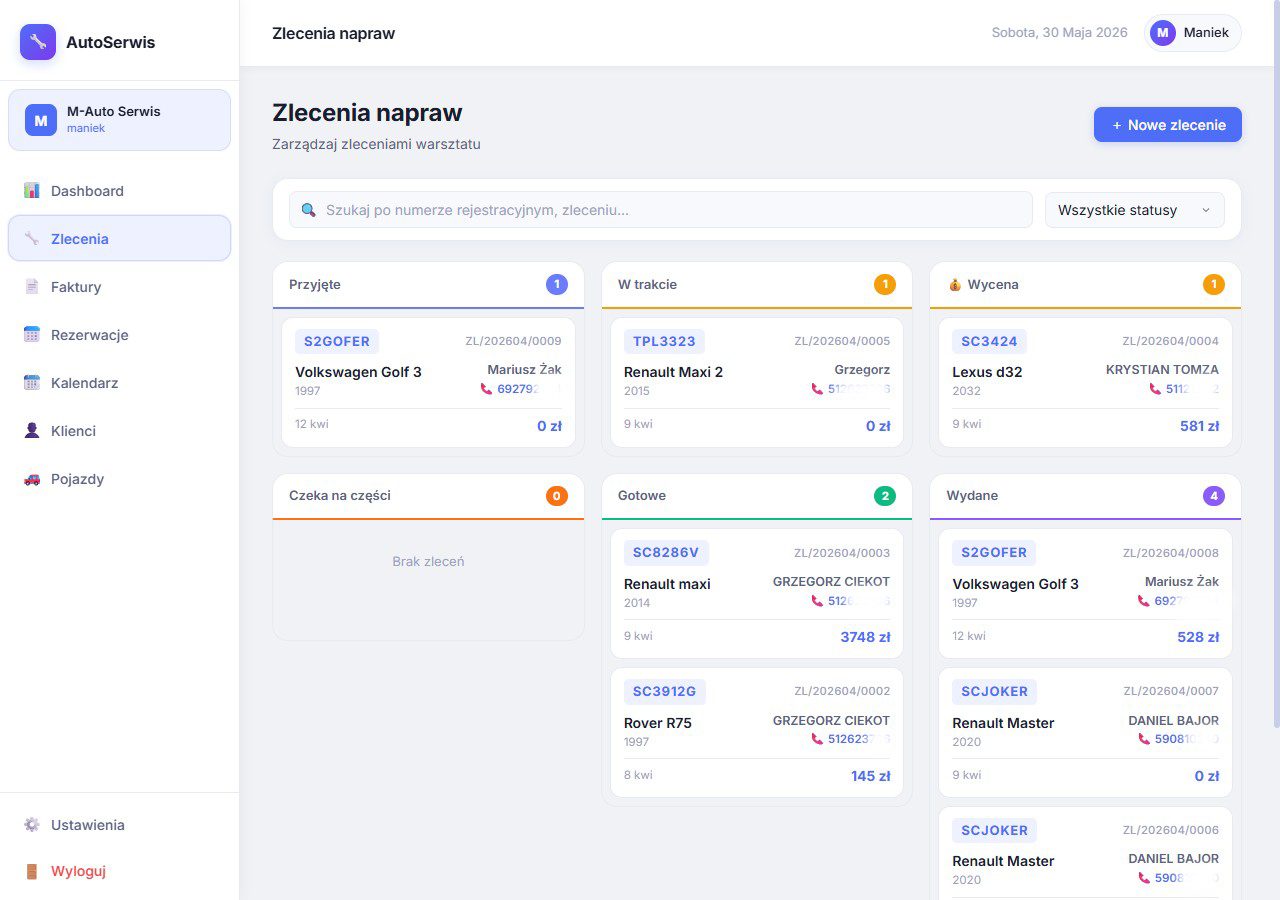Open the Rover R75 order card

pyautogui.click(x=757, y=733)
